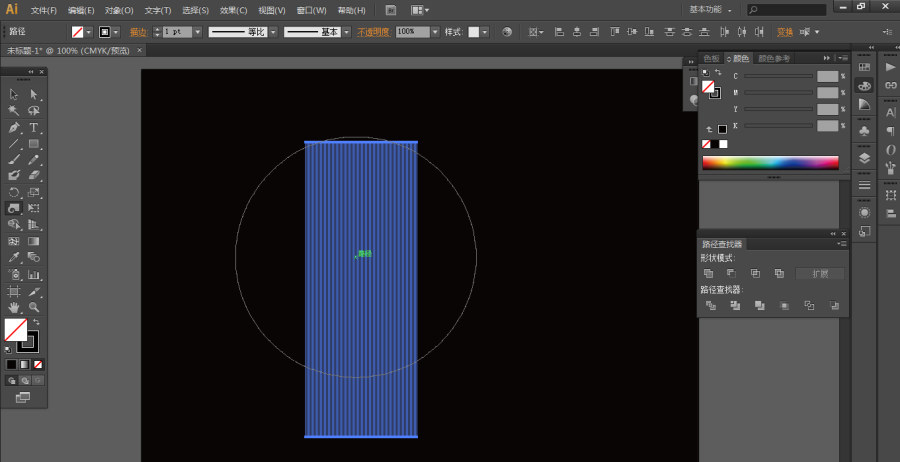Open brush definition 基本 dropdown
This screenshot has width=900, height=462.
pos(346,32)
